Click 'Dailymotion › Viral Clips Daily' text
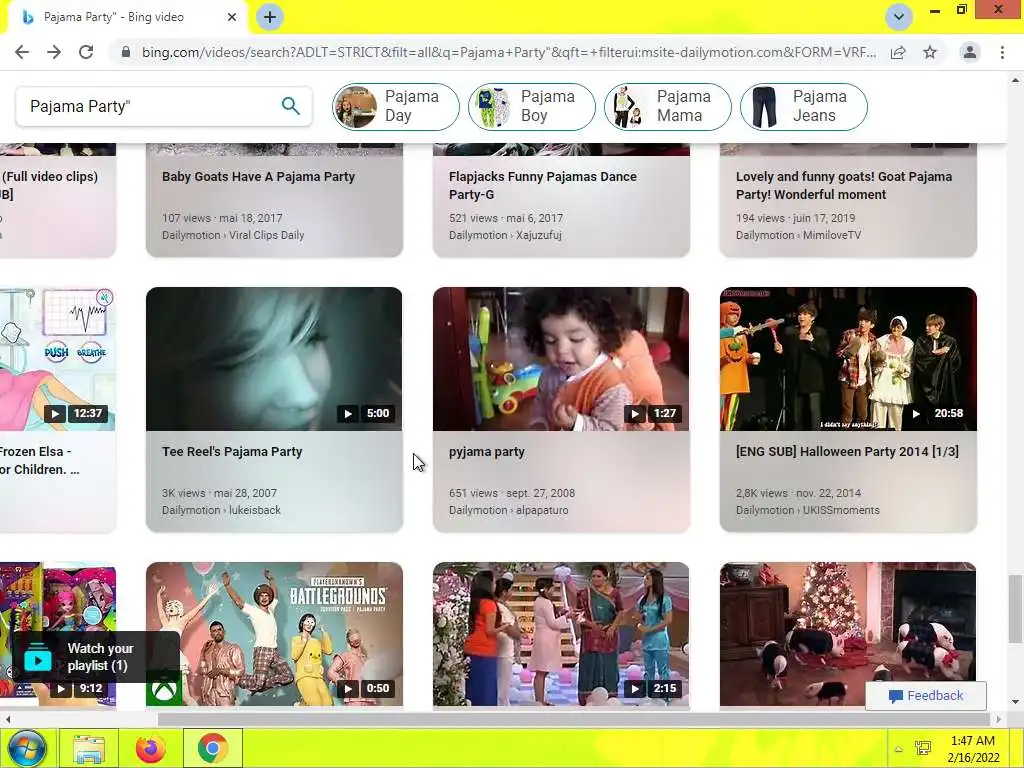This screenshot has width=1024, height=768. tap(233, 235)
